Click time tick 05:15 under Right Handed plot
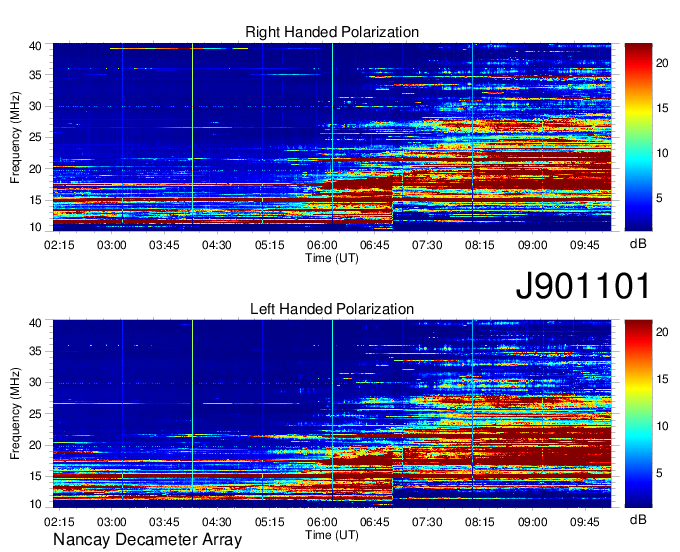Screen dimensions: 680x552 [x=269, y=245]
